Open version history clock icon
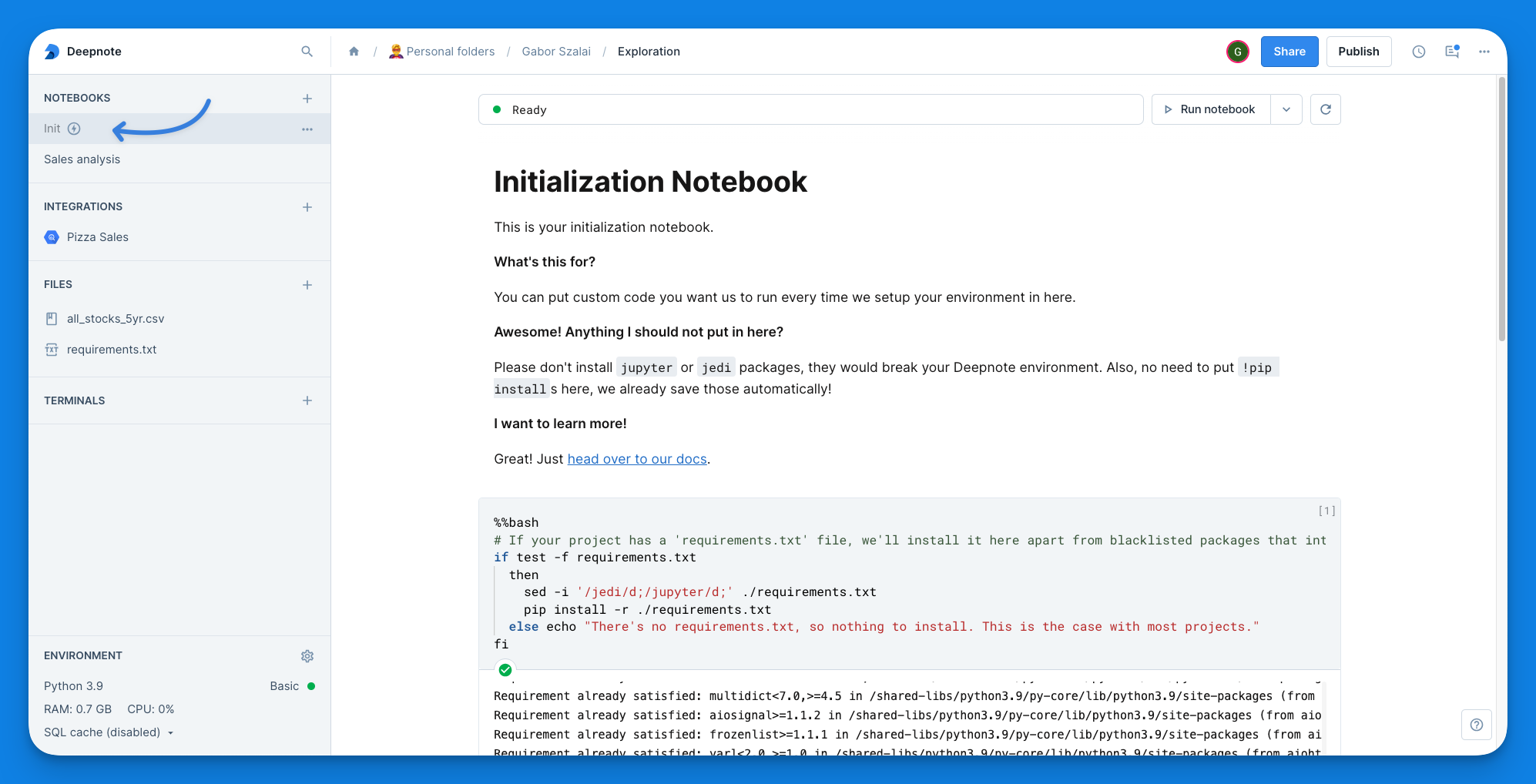 tap(1419, 51)
